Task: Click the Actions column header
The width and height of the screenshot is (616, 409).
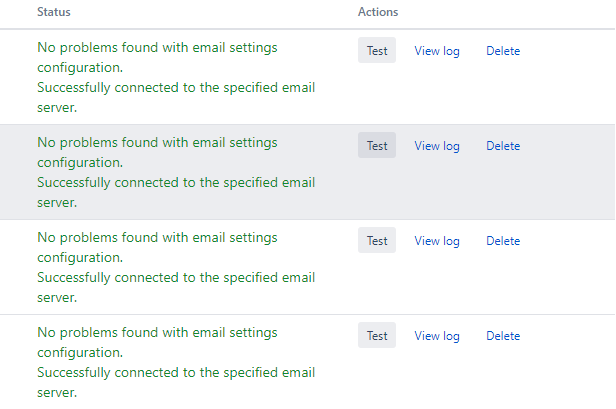Action: (378, 12)
